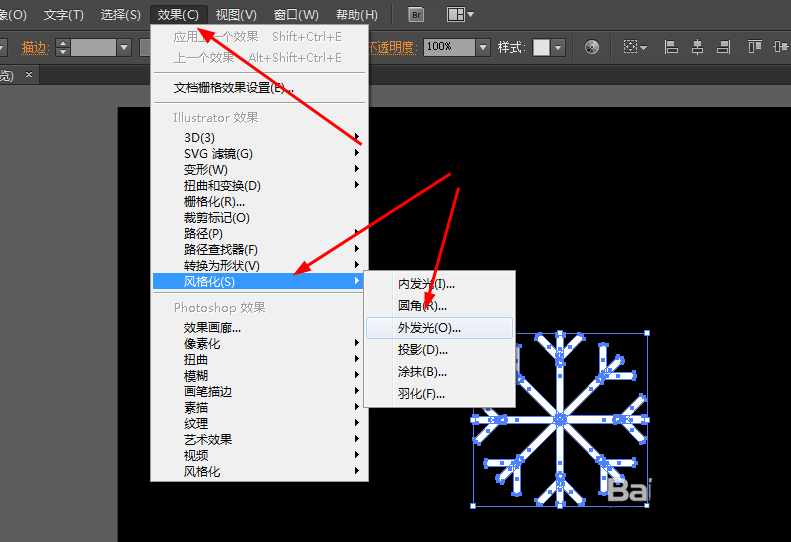Open 效果画廊... effect gallery

click(259, 328)
